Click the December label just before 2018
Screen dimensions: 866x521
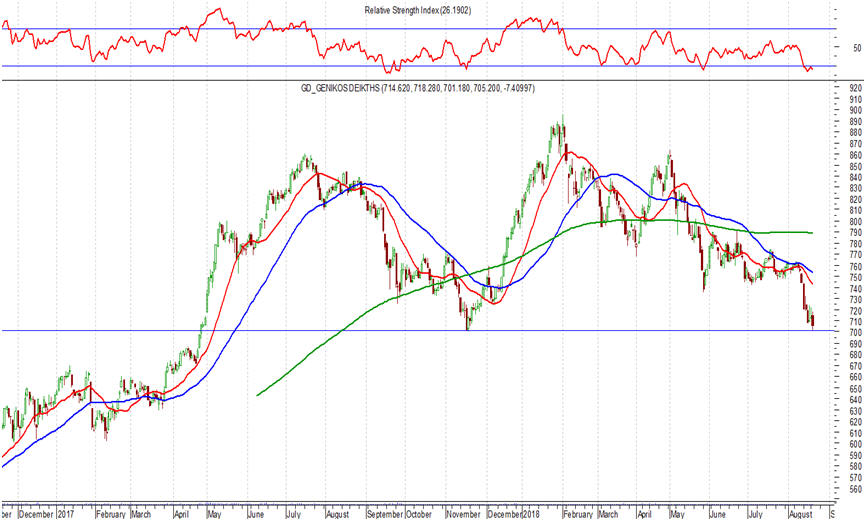coord(505,514)
